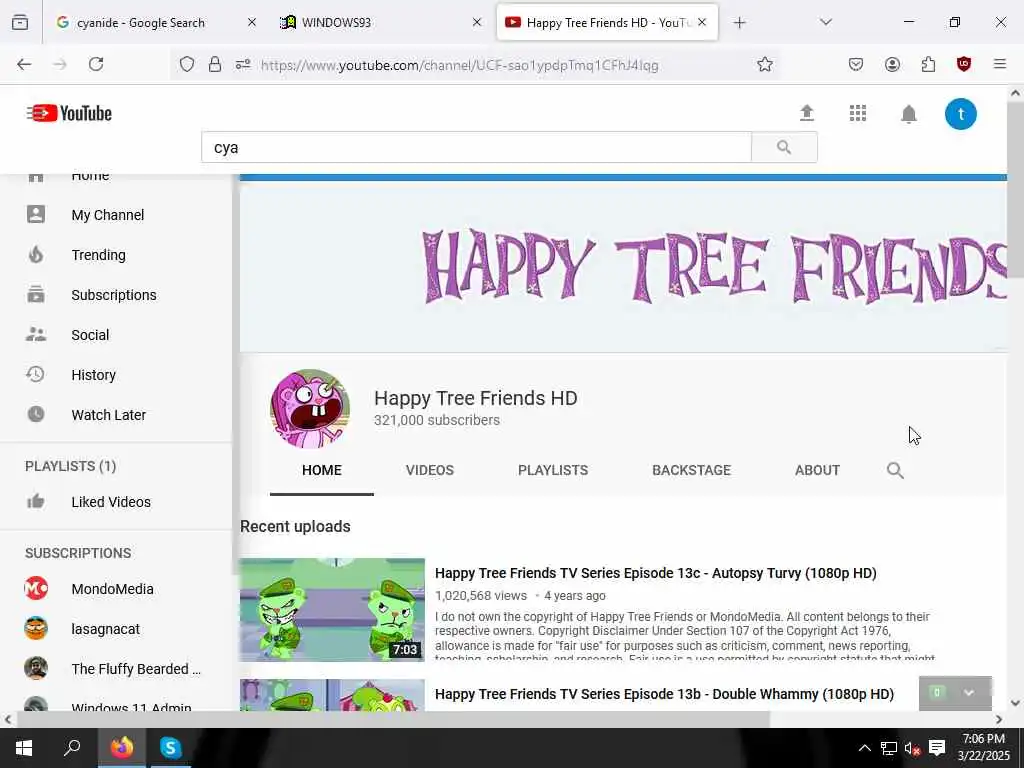Open the Firefox hamburger menu

[999, 64]
